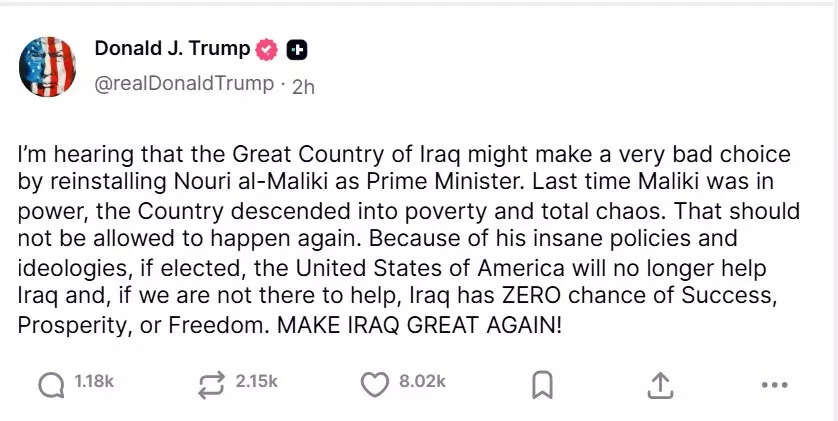The image size is (838, 421).
Task: Open the three-dot more options menu
Action: click(x=774, y=384)
